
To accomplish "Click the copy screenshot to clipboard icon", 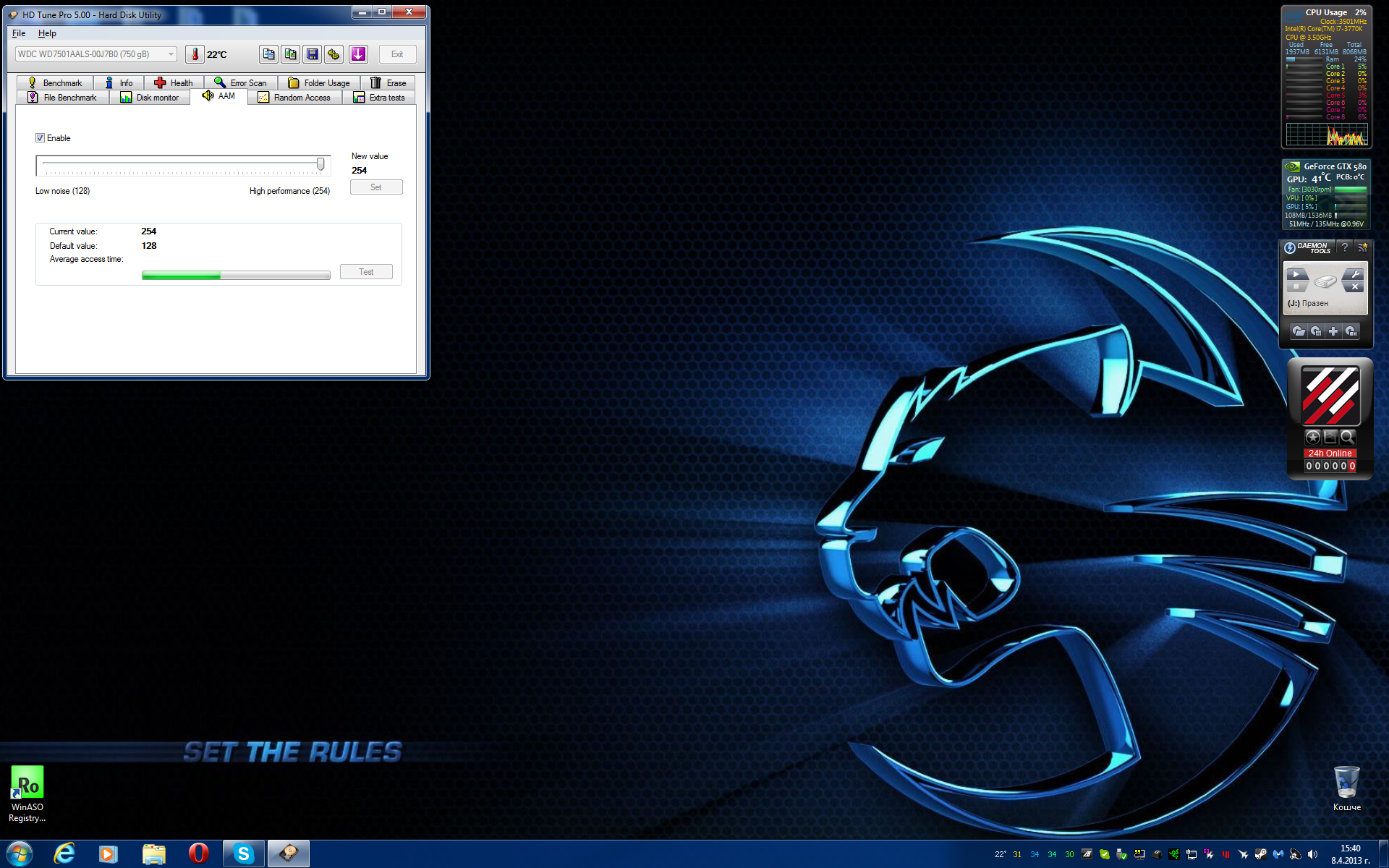I will point(290,54).
